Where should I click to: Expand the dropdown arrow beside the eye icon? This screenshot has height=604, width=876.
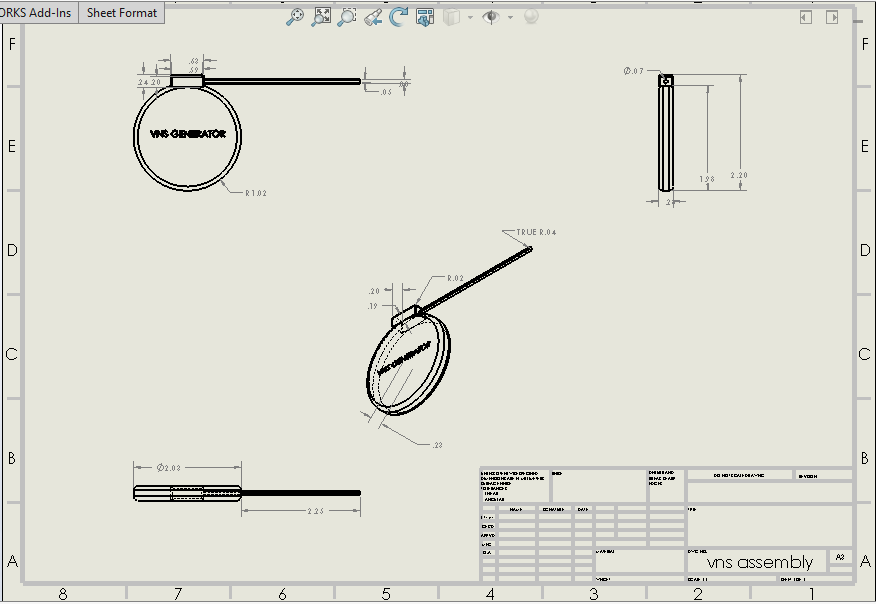pos(510,18)
